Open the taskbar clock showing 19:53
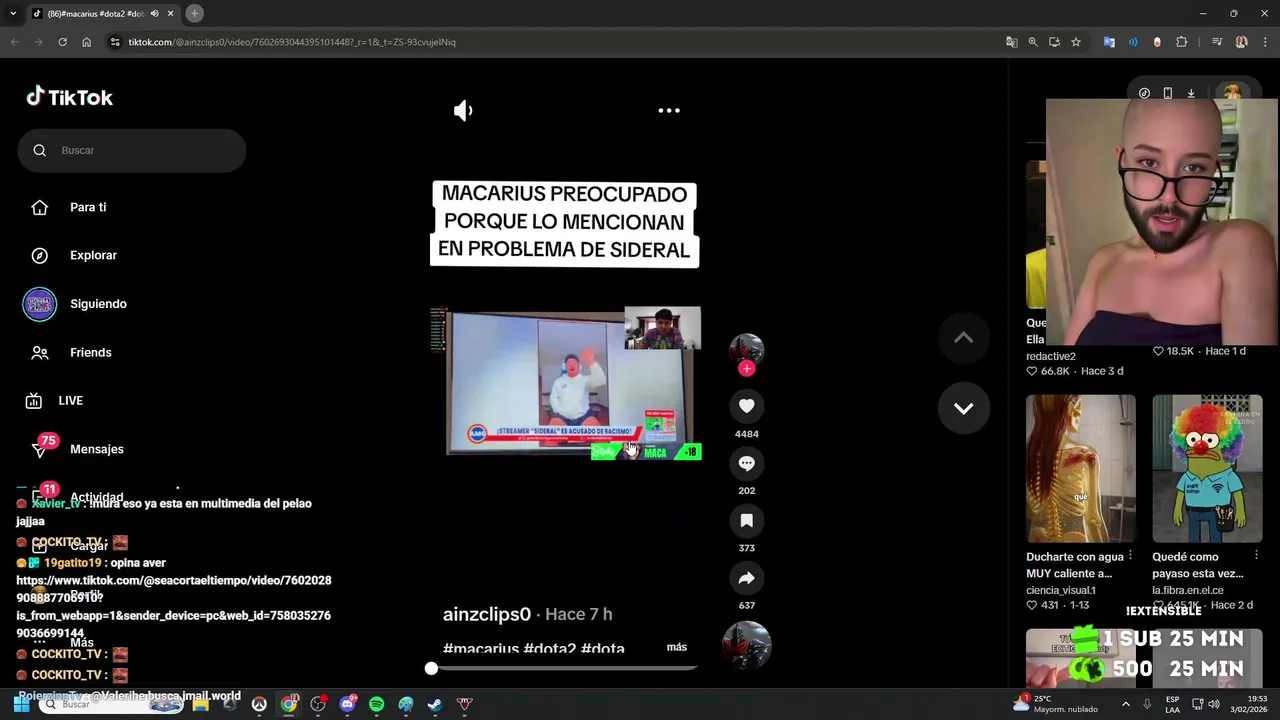The width and height of the screenshot is (1280, 720). tap(1249, 704)
